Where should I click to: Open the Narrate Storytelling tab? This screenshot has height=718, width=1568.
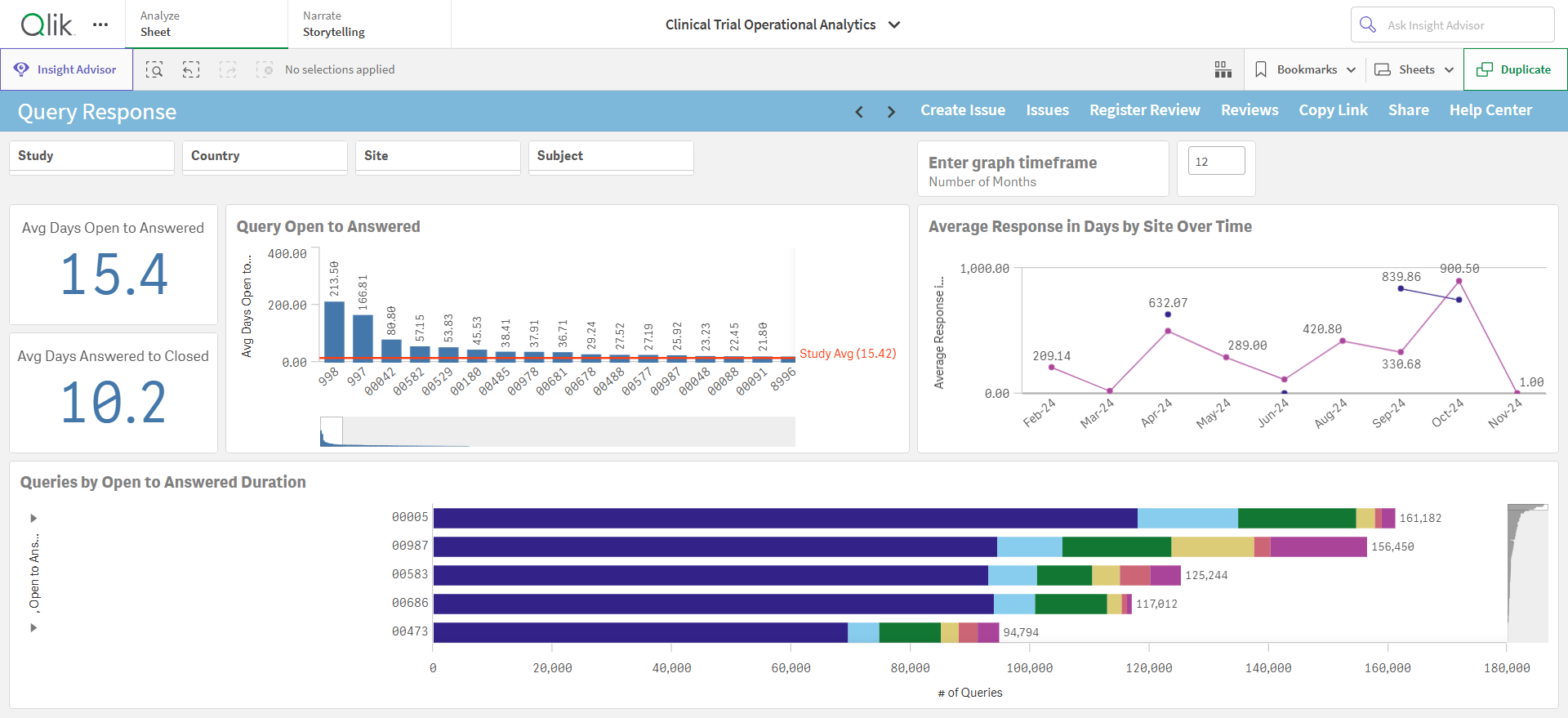pyautogui.click(x=369, y=24)
